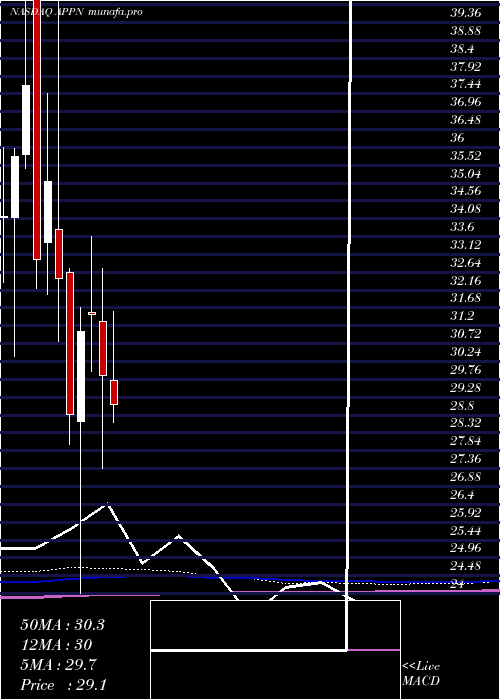
Task: Click the 32.16 price axis label
Action: (466, 280)
